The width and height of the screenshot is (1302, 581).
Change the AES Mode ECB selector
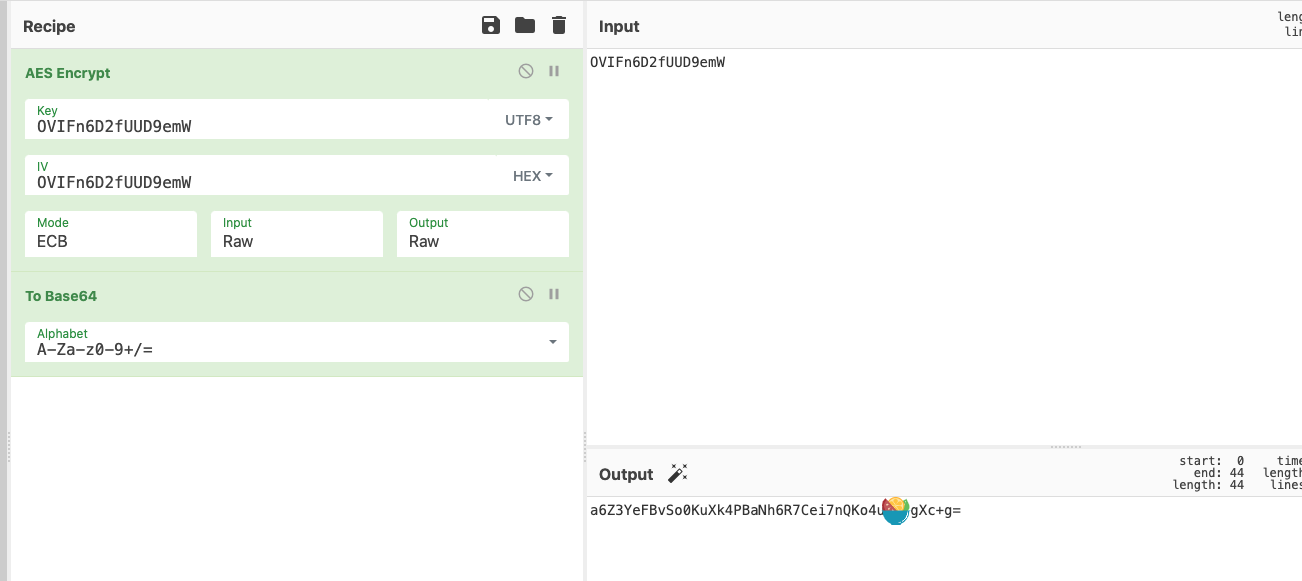pyautogui.click(x=111, y=234)
